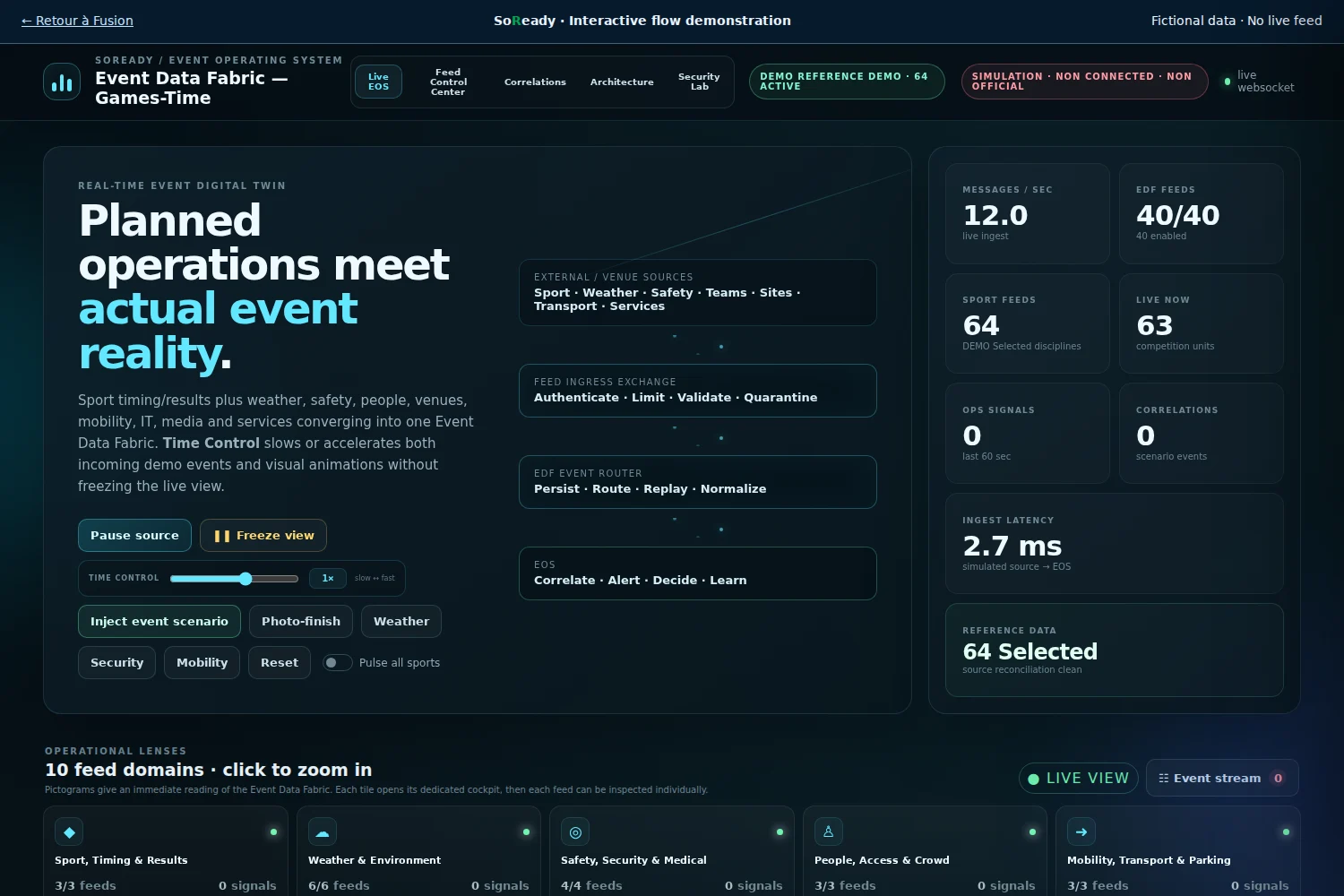Open the EDF Feeds 40/40 card

(1202, 213)
